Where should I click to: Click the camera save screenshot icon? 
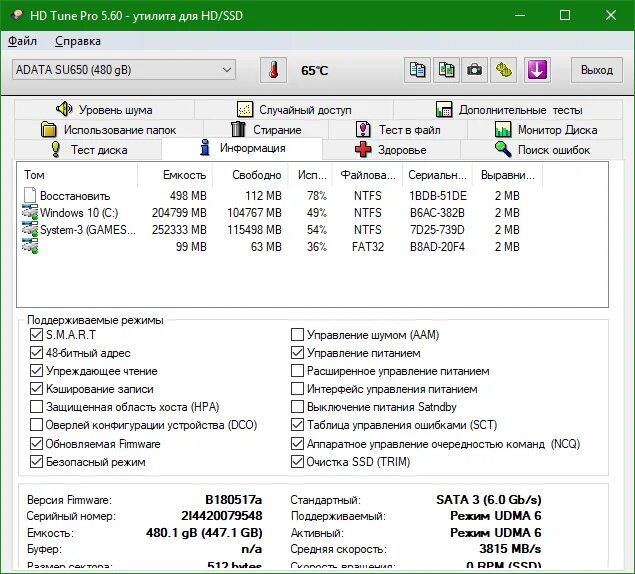(x=474, y=70)
